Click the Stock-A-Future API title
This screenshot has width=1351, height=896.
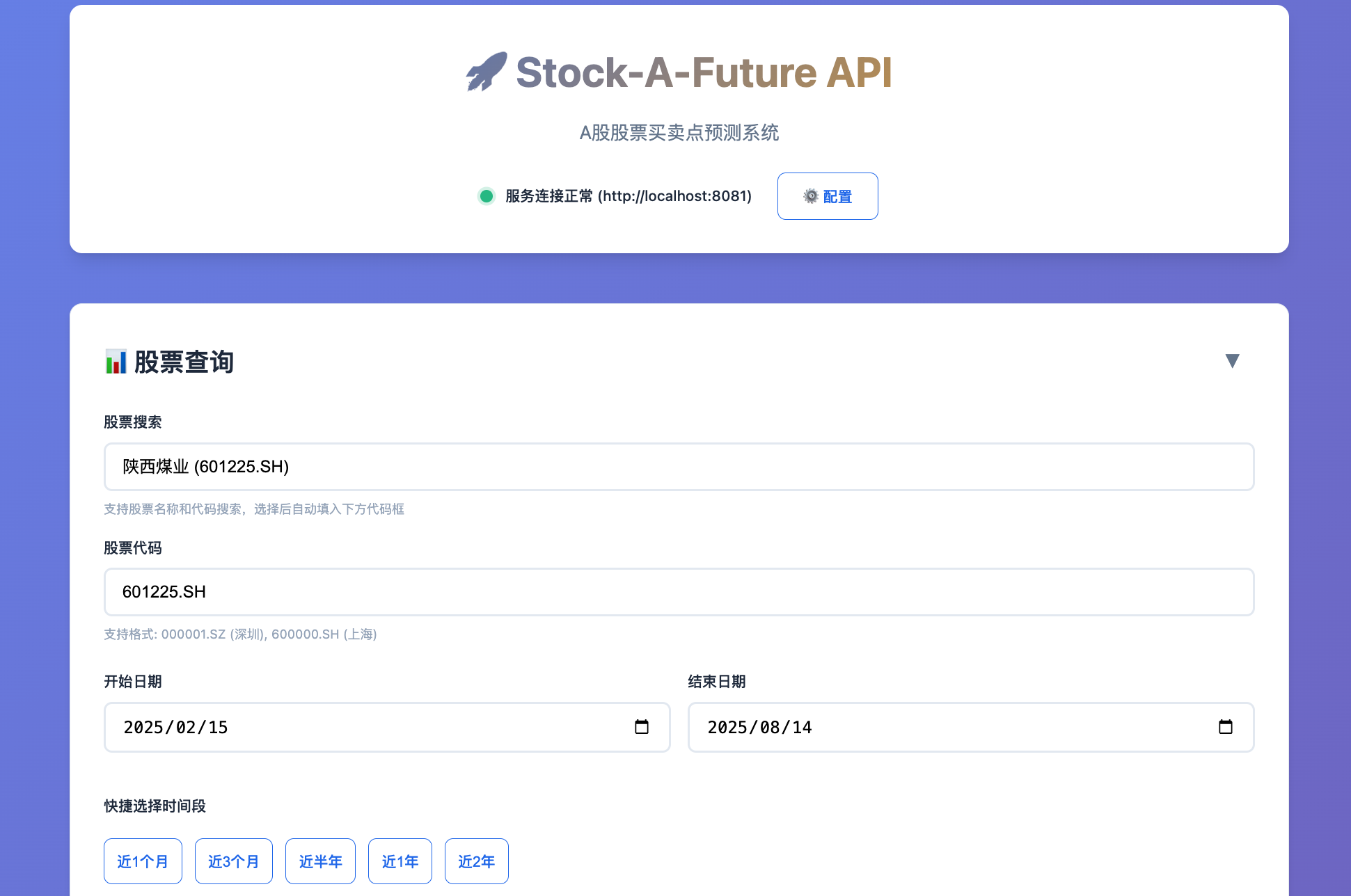tap(703, 72)
